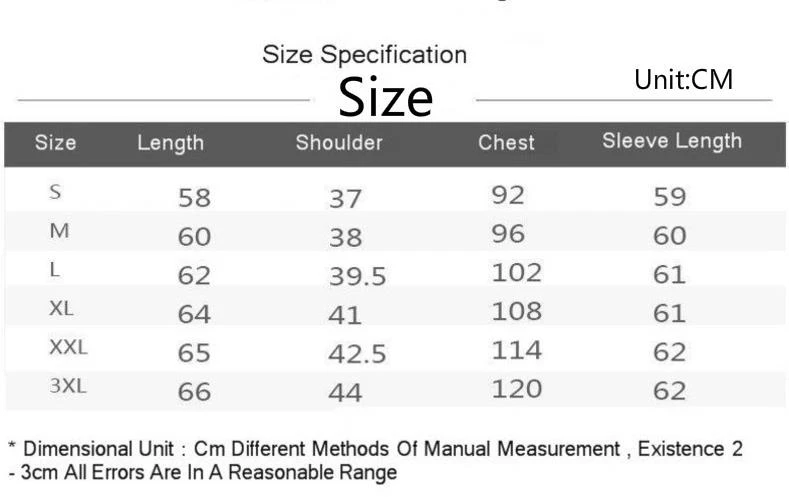Click the "Size Specification" heading text
This screenshot has height=497, width=789.
[x=364, y=55]
